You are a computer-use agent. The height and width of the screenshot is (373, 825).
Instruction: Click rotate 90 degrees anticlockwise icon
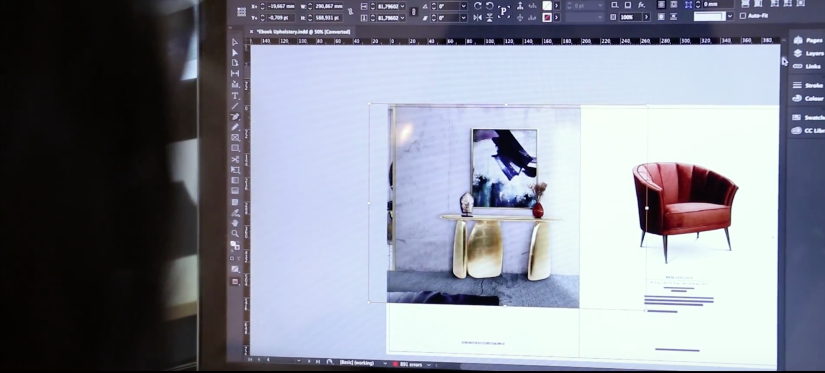[489, 6]
